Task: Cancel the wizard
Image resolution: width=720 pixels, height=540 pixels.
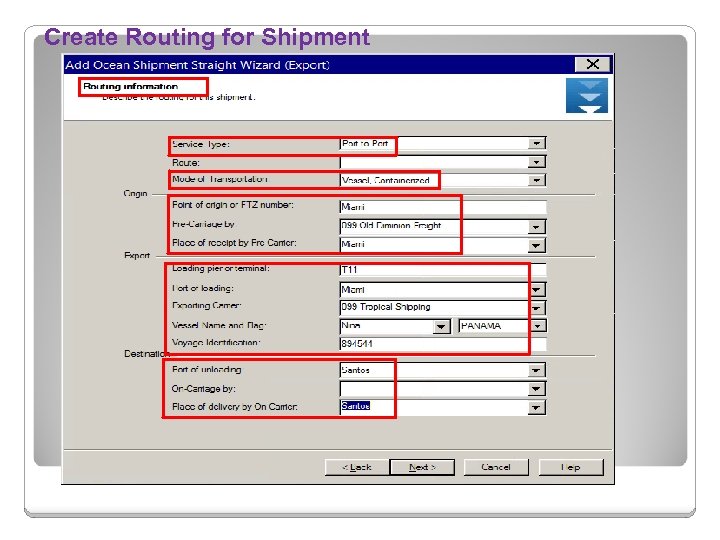Action: click(x=496, y=467)
